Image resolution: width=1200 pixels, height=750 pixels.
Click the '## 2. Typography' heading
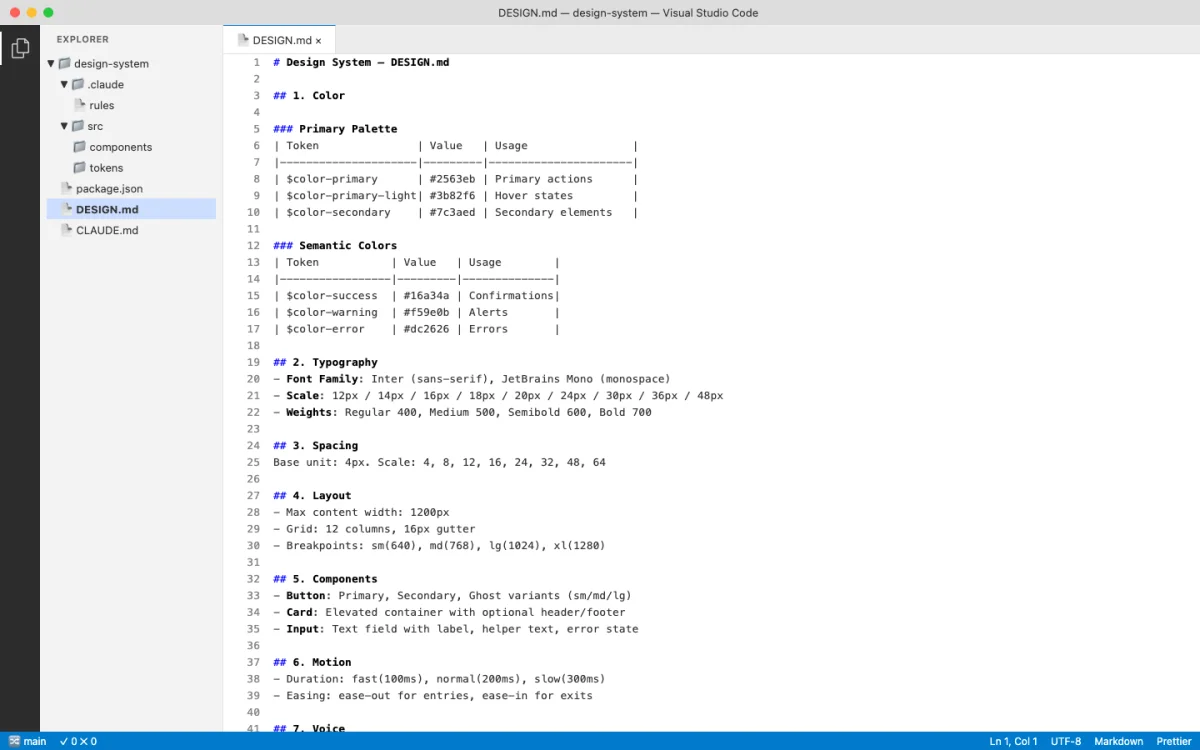(325, 362)
